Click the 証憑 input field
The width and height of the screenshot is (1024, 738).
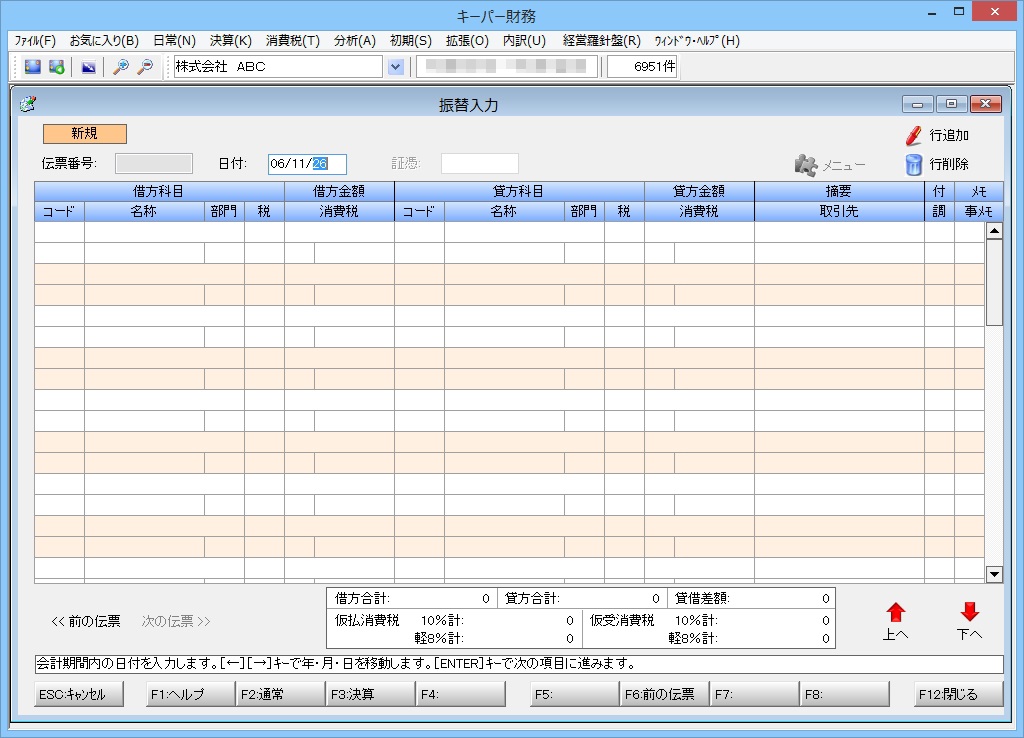480,163
